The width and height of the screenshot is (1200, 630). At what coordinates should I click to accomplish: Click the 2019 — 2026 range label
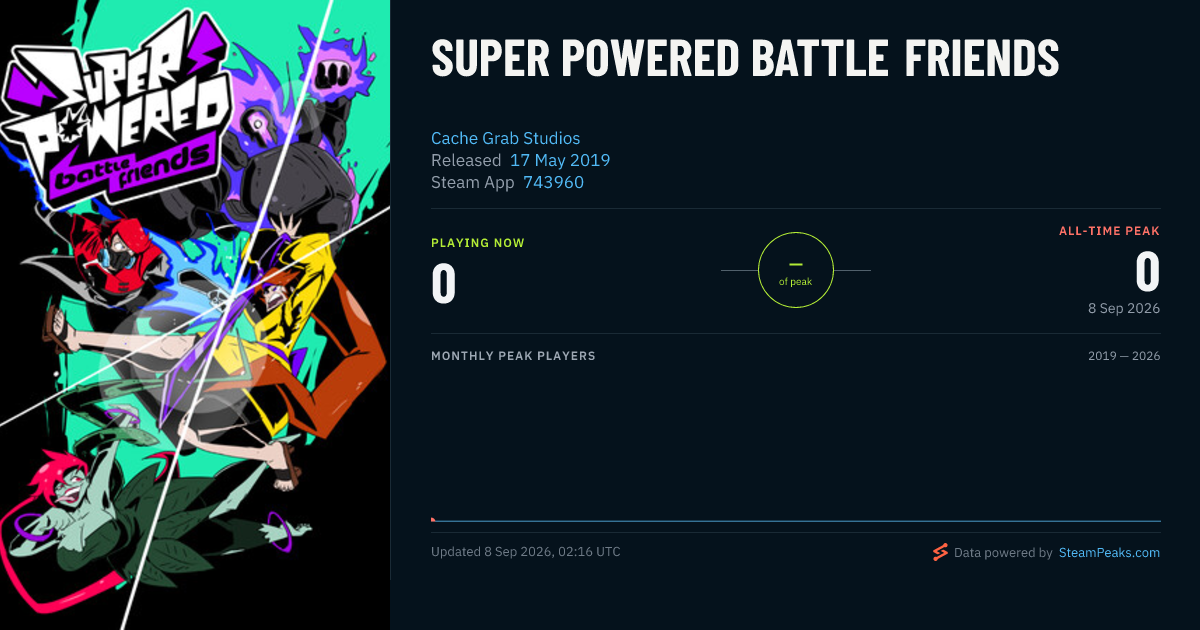click(x=1124, y=356)
